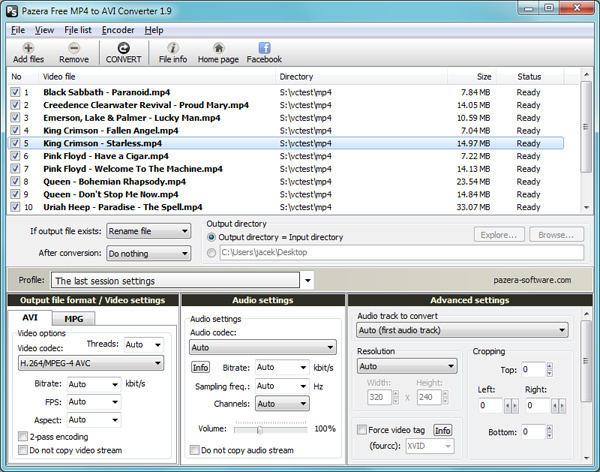
Task: Open the pazera-software.com link
Action: [531, 281]
